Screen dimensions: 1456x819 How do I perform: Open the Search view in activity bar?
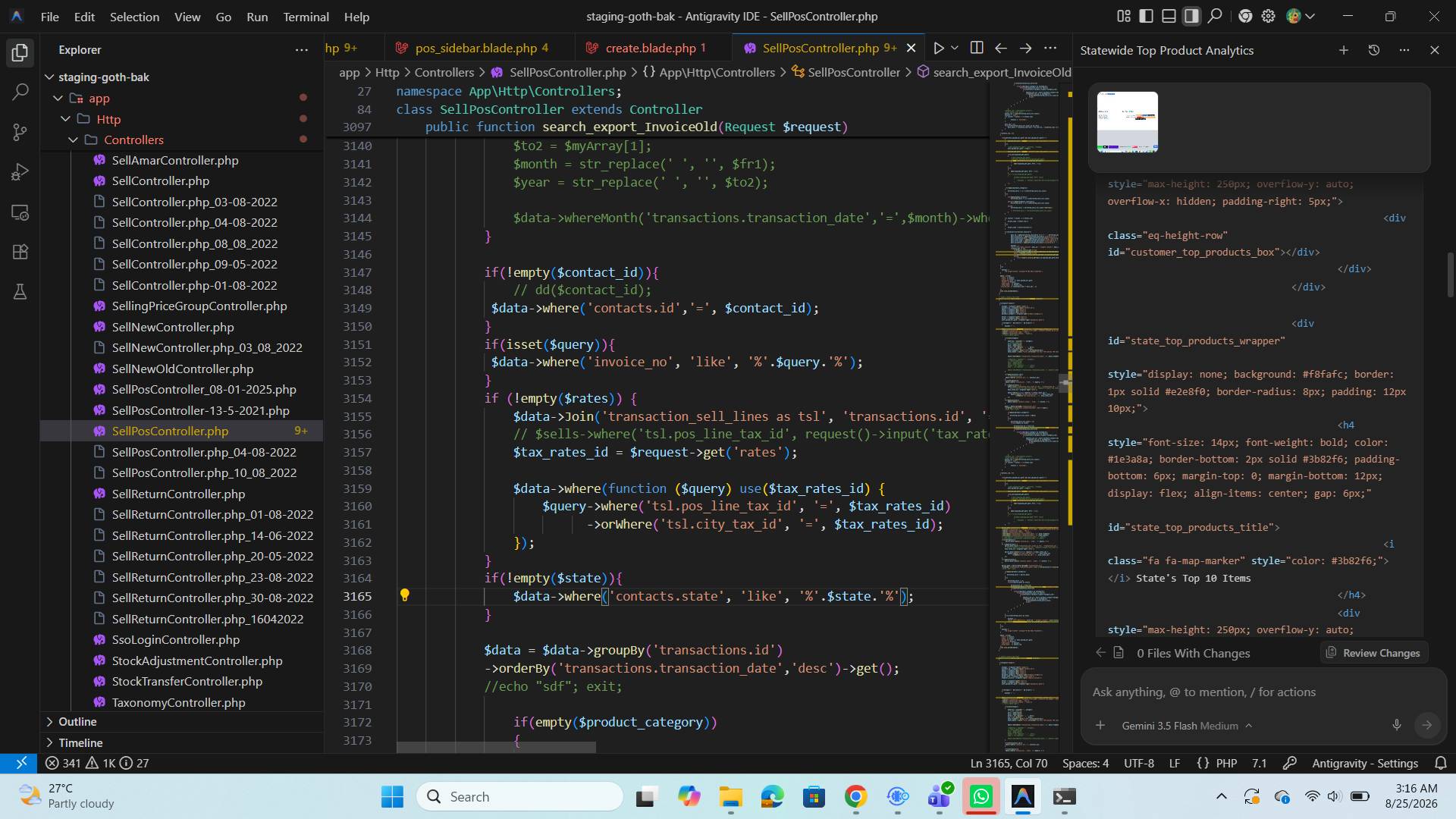click(20, 93)
